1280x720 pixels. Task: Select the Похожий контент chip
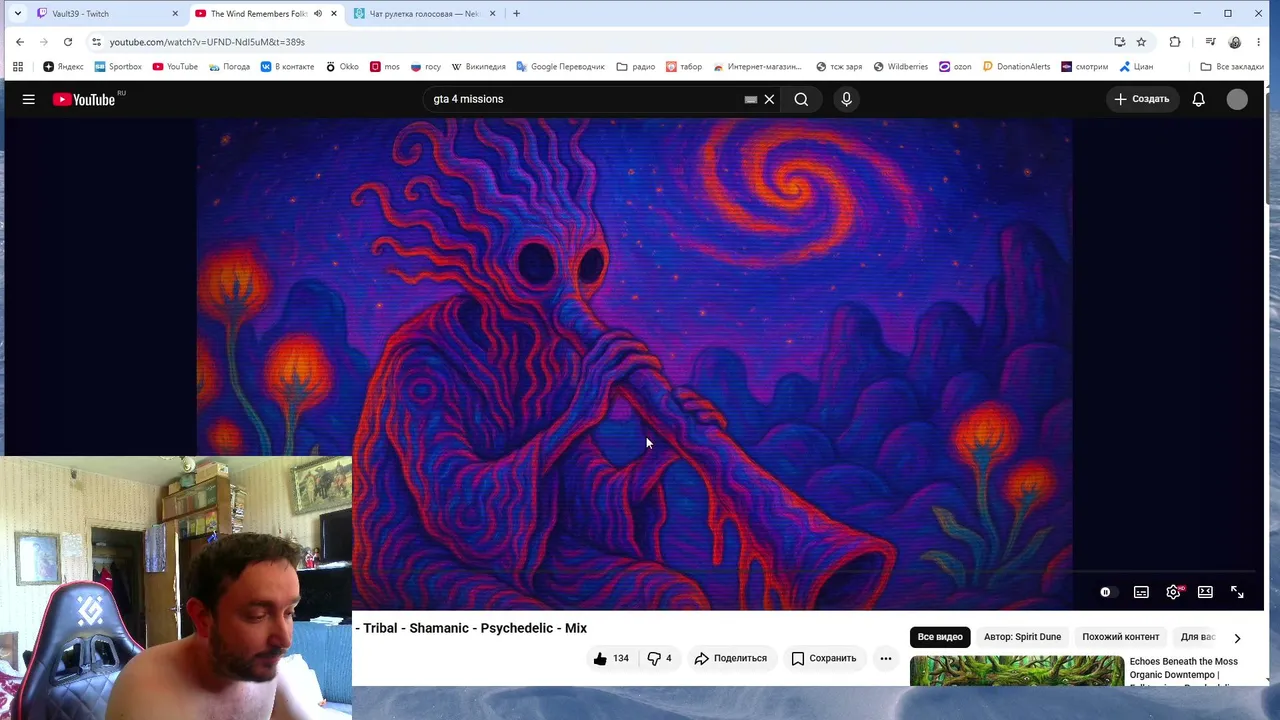click(1120, 637)
